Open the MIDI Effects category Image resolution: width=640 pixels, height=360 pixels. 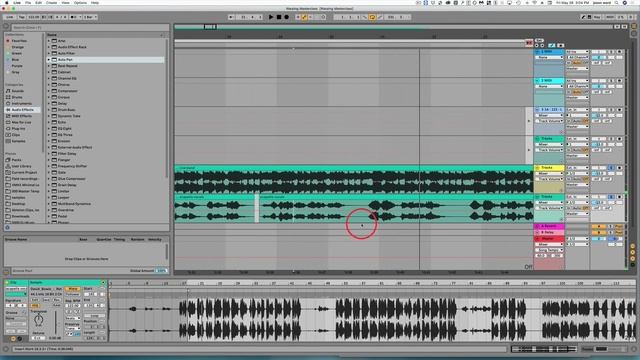click(21, 116)
